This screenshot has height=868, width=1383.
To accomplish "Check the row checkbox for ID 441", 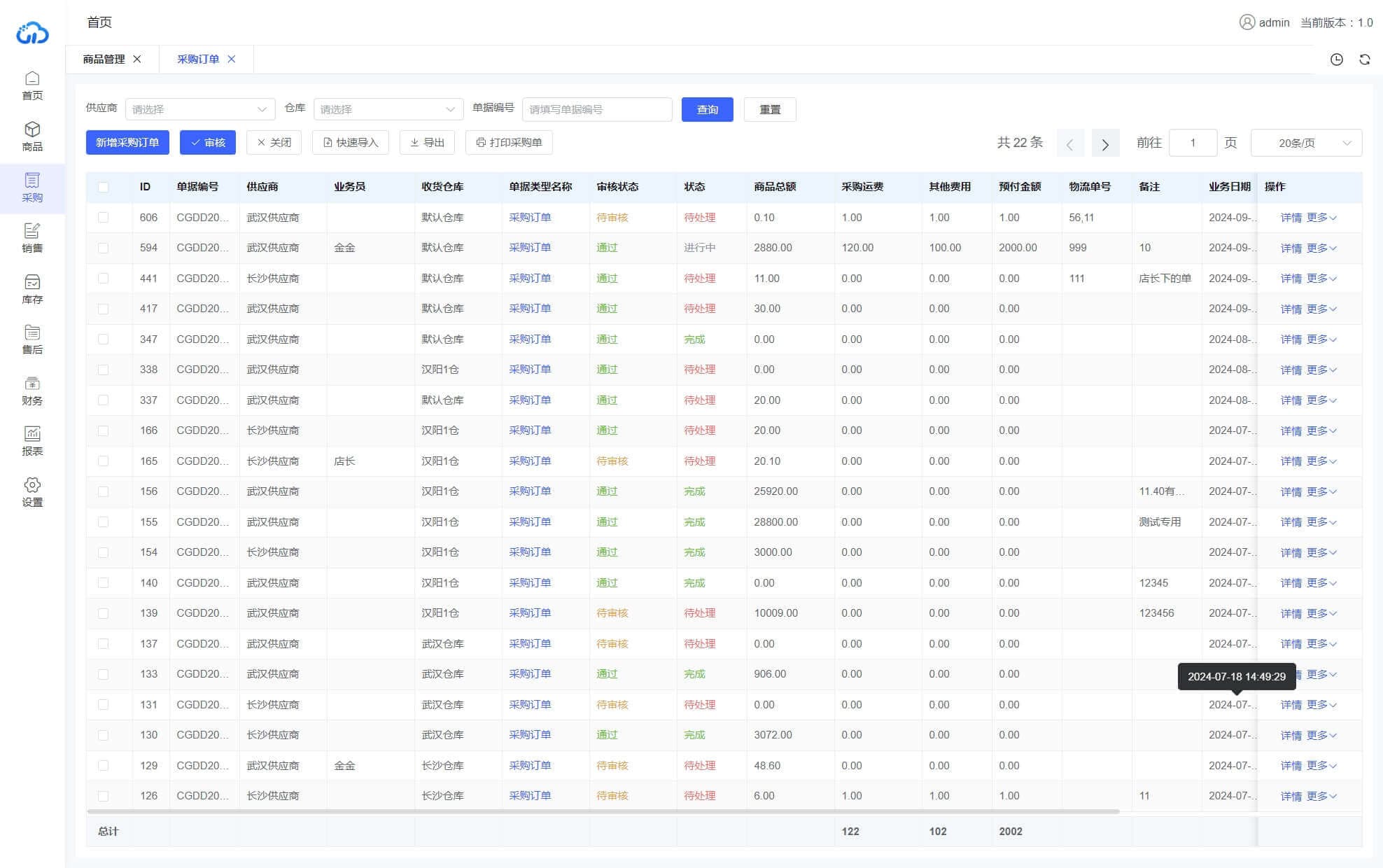I will 104,279.
